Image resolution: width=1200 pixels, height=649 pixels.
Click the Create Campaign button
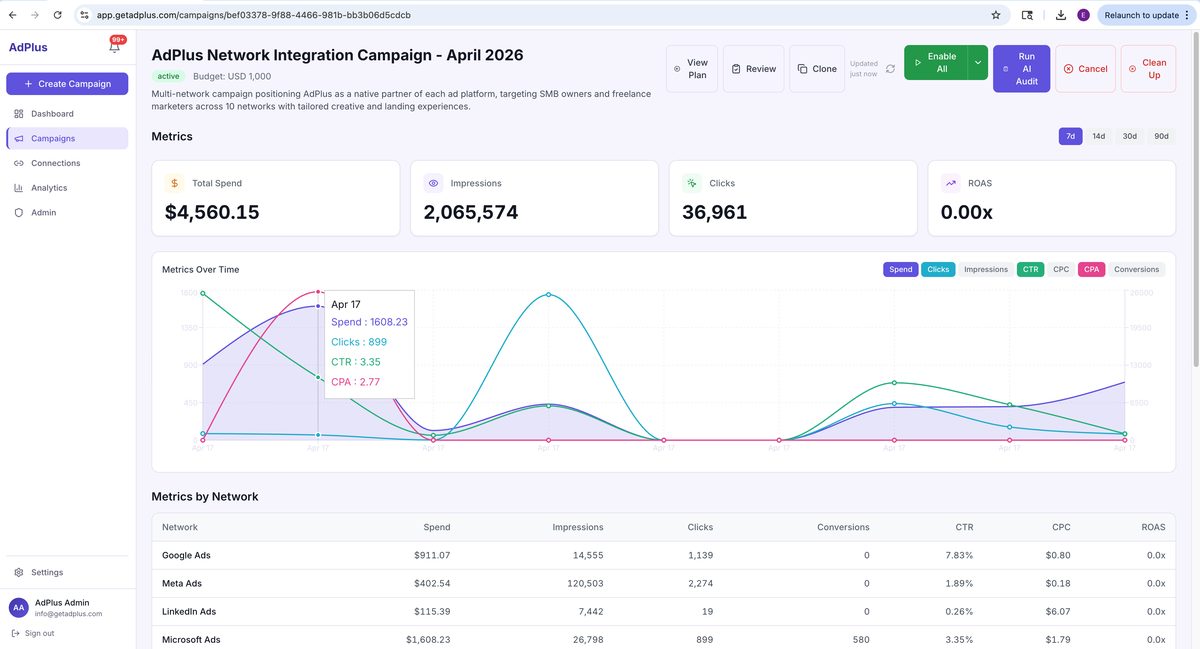(67, 84)
